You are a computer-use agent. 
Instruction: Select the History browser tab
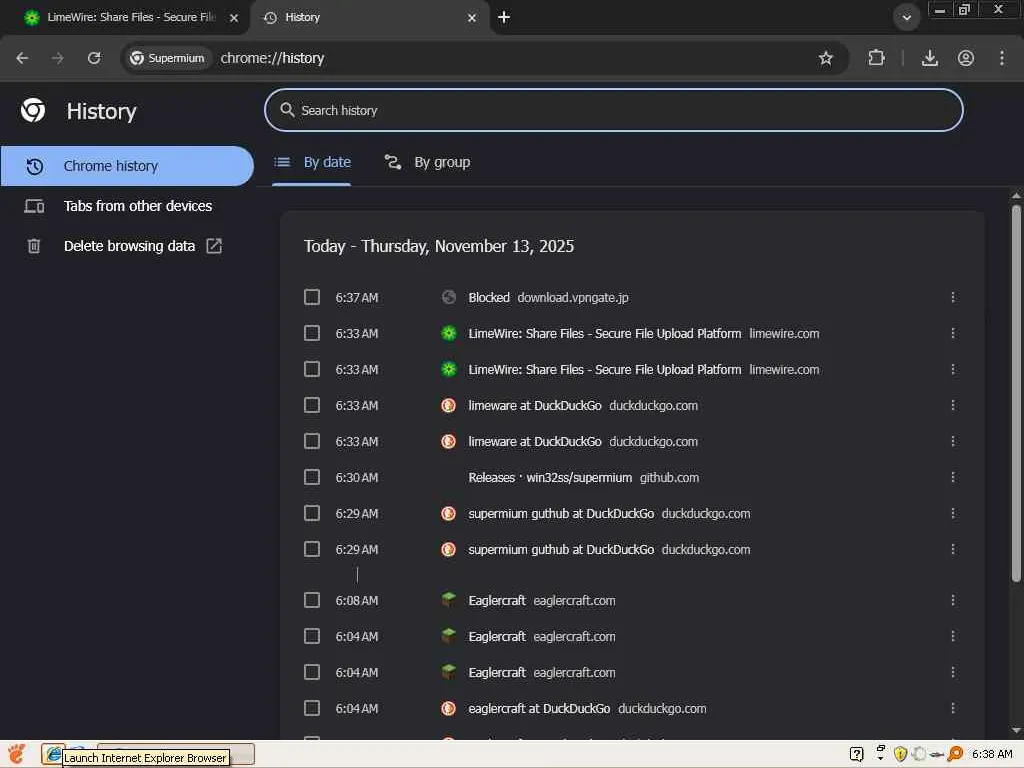click(x=370, y=18)
